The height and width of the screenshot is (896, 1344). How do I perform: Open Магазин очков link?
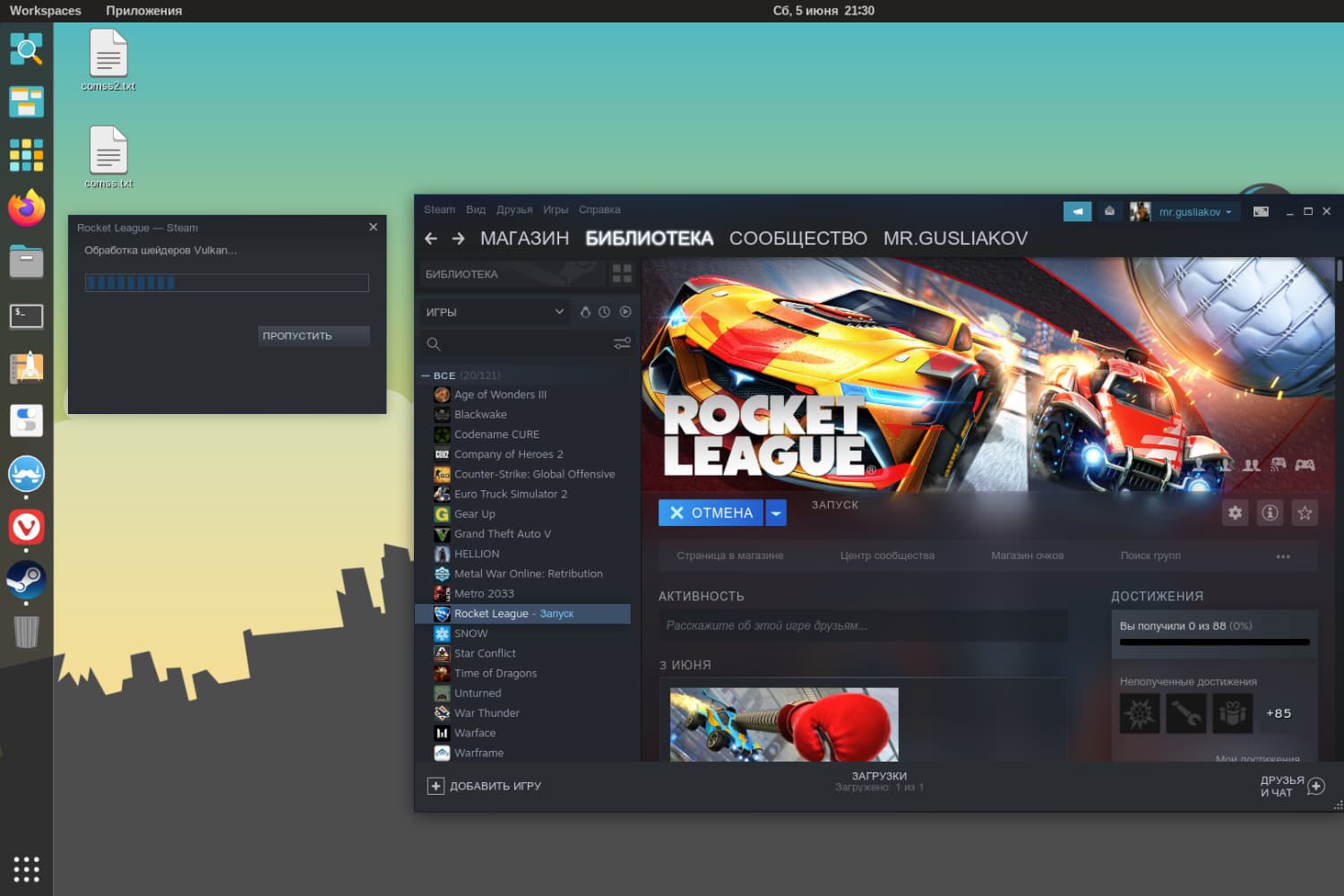point(1027,556)
